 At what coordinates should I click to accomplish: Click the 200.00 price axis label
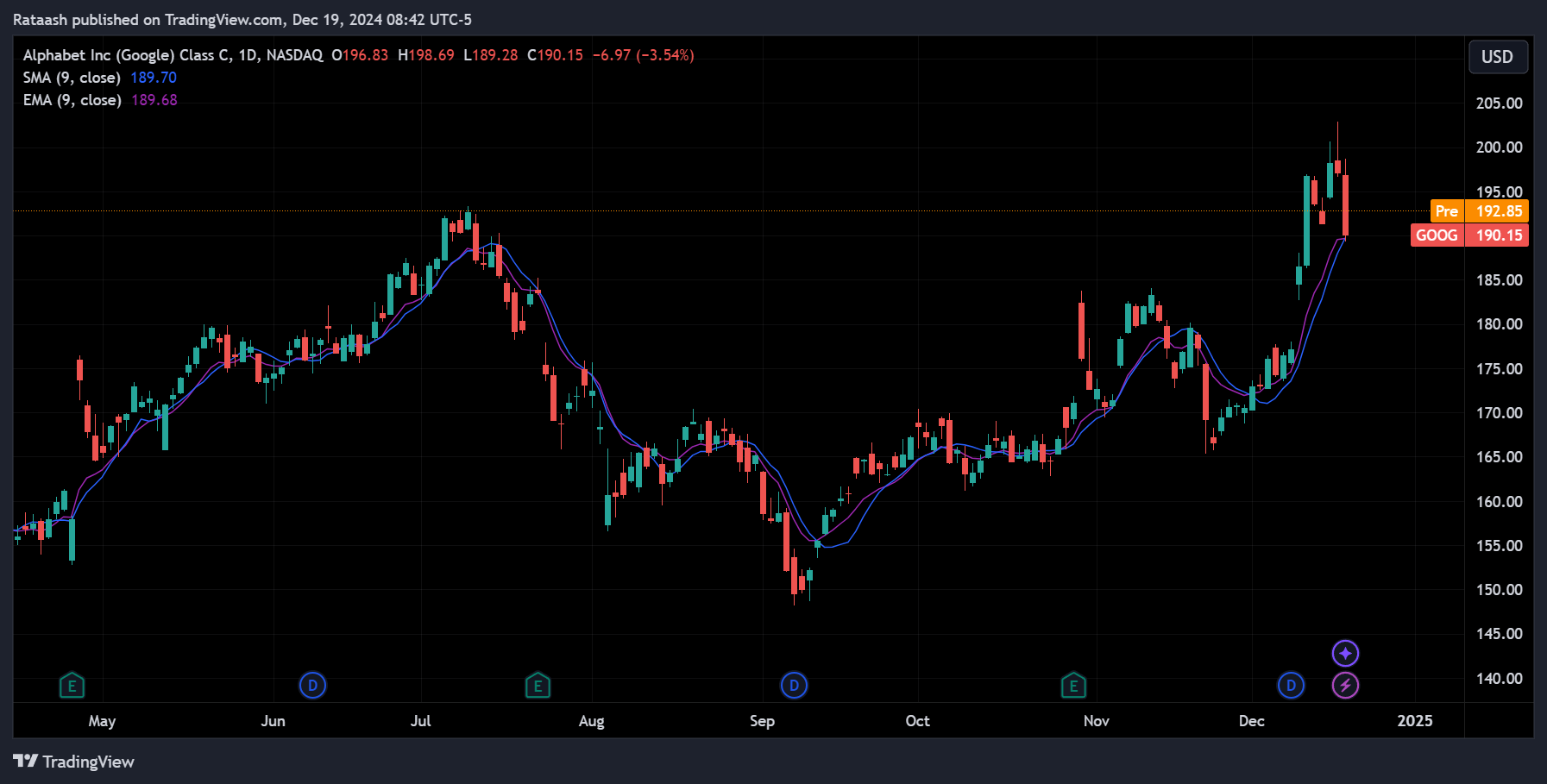(x=1499, y=147)
